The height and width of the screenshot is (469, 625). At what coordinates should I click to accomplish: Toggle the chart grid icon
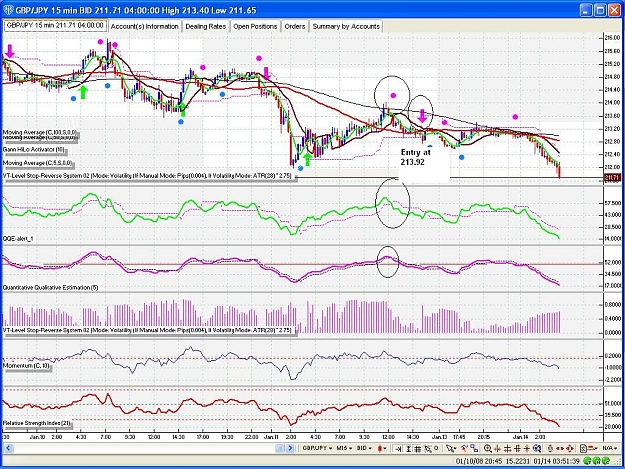(418, 449)
